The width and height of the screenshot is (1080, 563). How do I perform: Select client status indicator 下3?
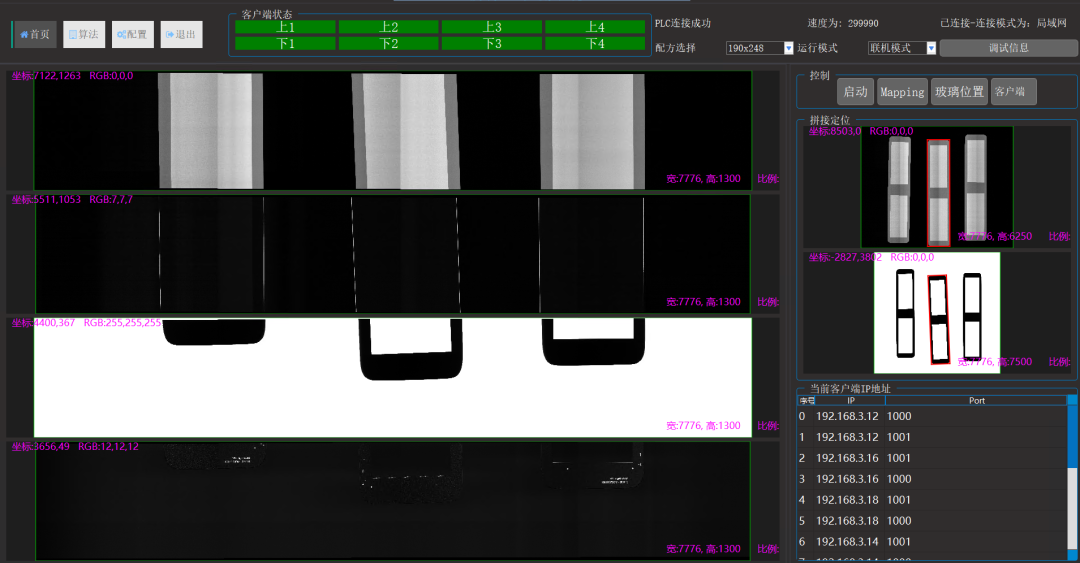[x=492, y=43]
